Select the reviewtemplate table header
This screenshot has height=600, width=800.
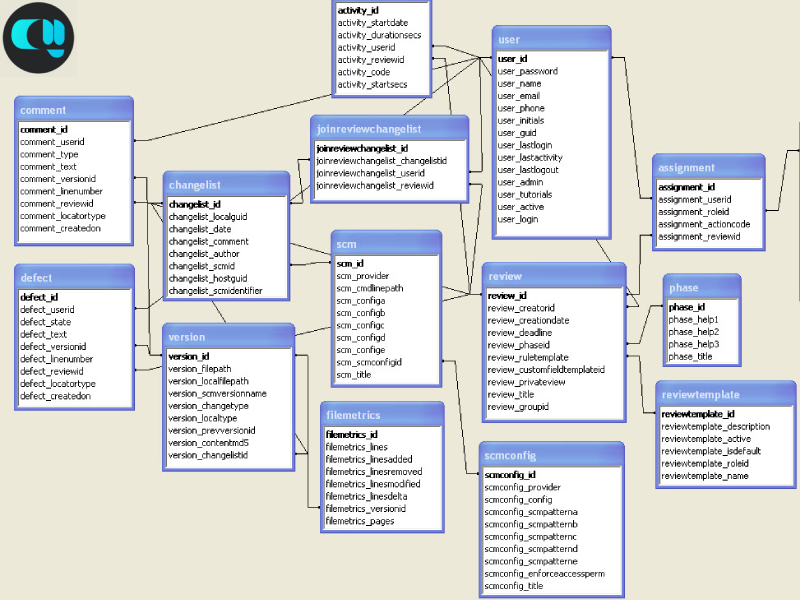pyautogui.click(x=726, y=395)
